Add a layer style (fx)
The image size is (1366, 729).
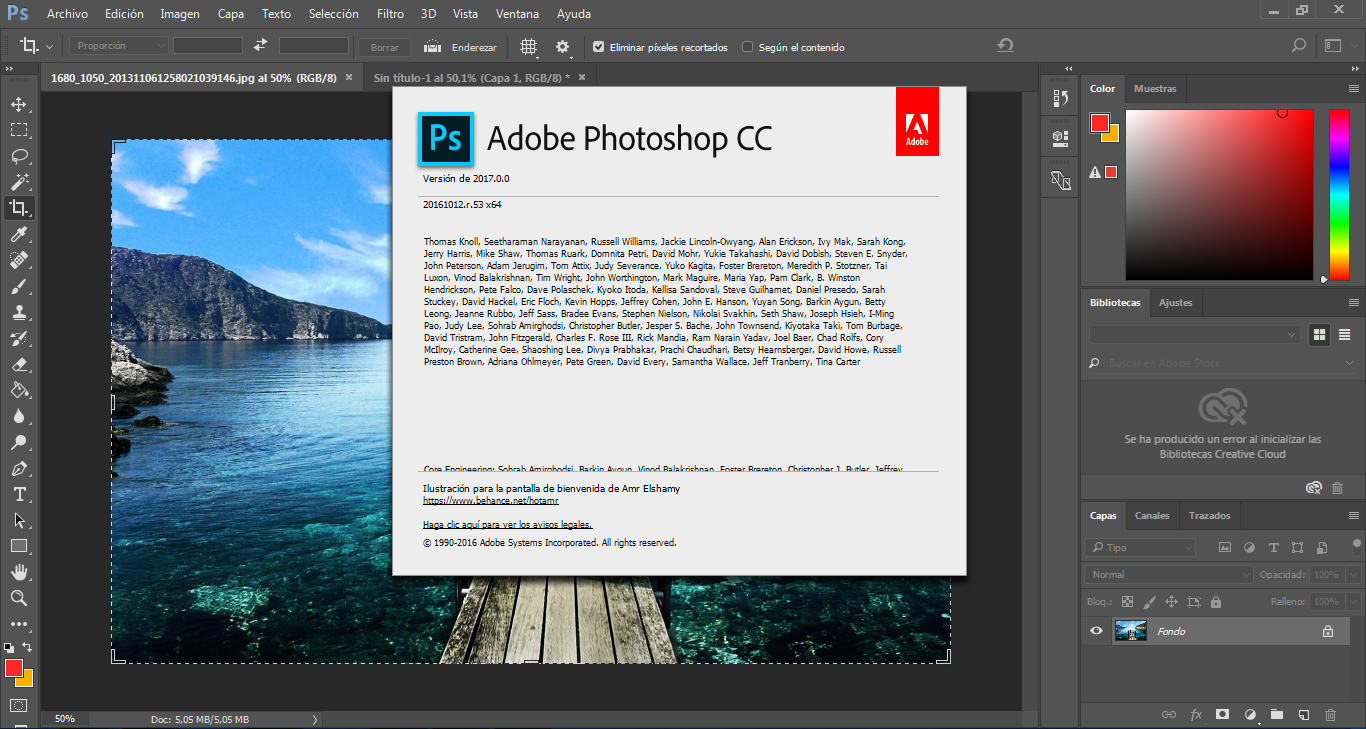click(1196, 715)
